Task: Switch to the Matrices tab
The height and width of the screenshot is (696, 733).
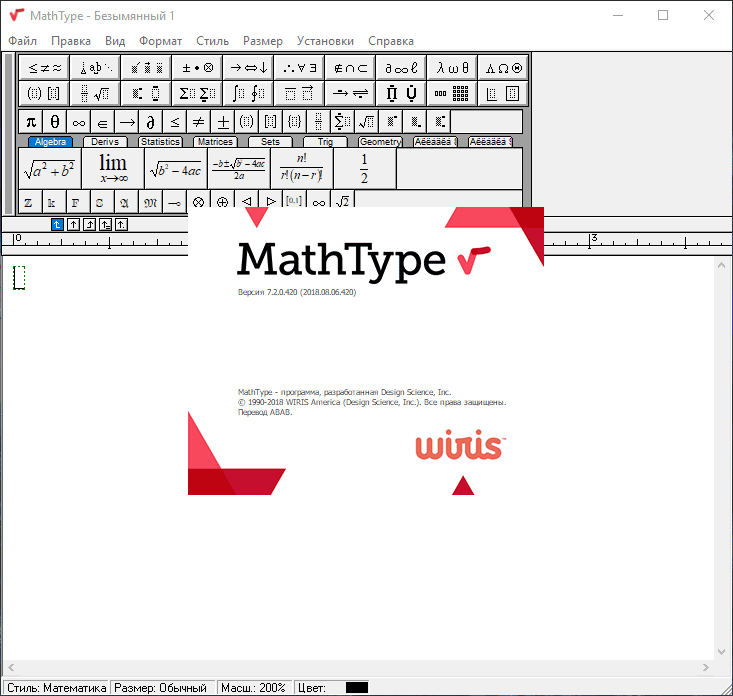Action: pyautogui.click(x=215, y=142)
